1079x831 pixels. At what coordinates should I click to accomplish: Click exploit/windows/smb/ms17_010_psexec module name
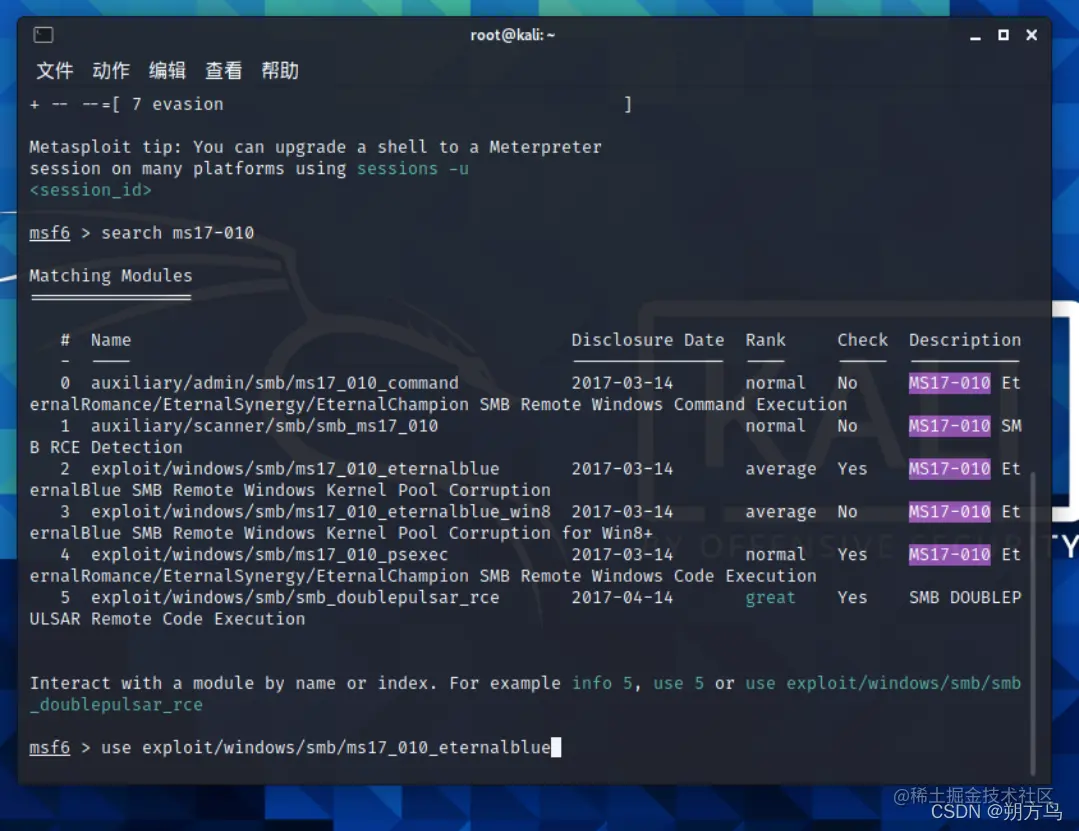[269, 554]
